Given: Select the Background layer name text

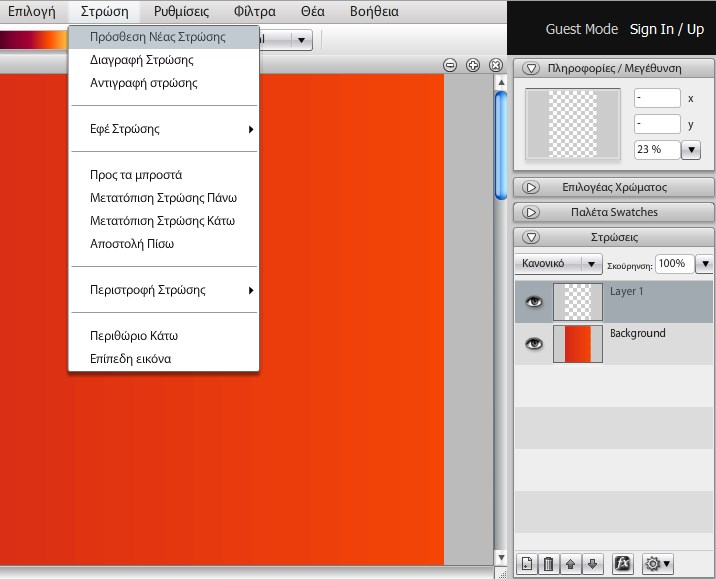Looking at the screenshot, I should tap(637, 333).
